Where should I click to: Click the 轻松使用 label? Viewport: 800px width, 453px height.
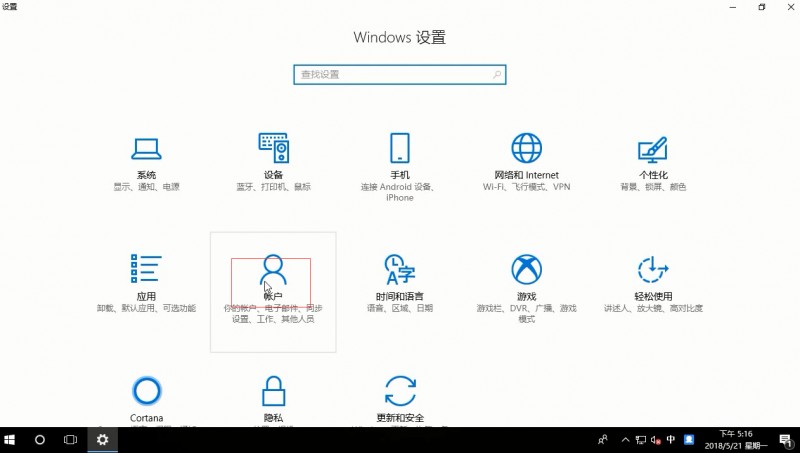(653, 296)
